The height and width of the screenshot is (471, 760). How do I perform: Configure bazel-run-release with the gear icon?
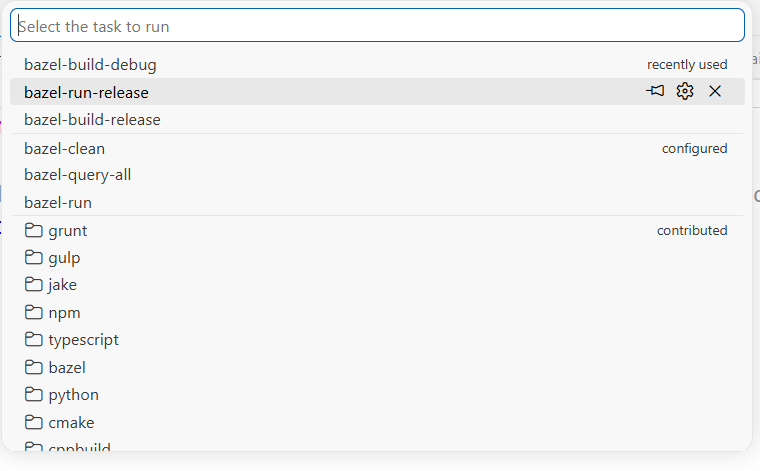[685, 91]
